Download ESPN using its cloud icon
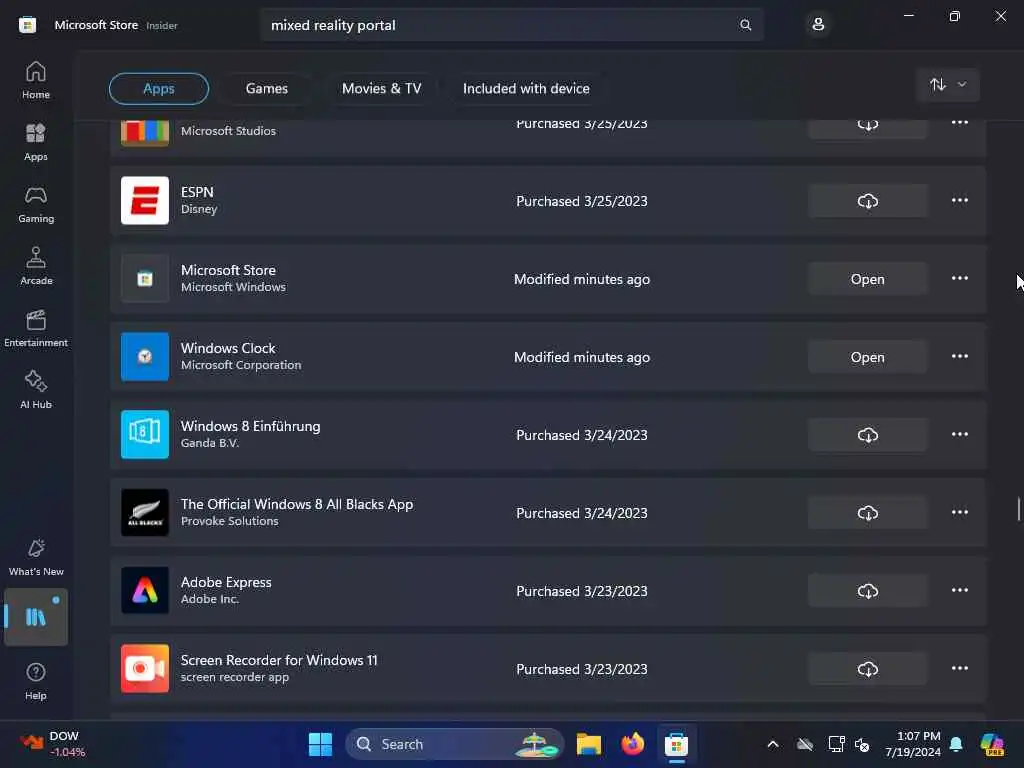Viewport: 1024px width, 768px height. point(867,201)
